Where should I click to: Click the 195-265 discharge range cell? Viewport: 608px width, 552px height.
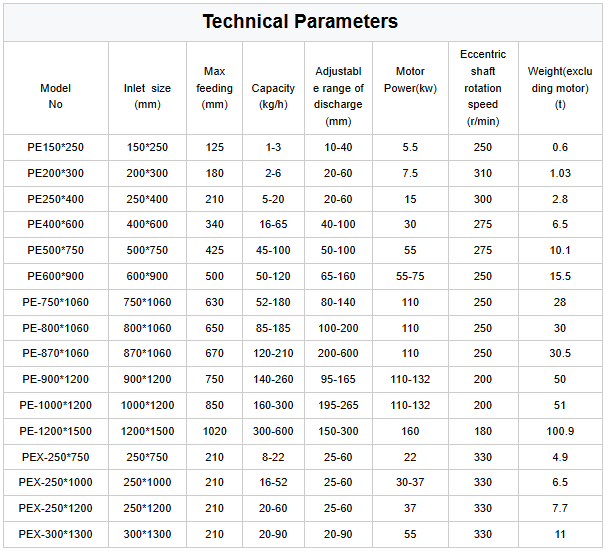[338, 405]
